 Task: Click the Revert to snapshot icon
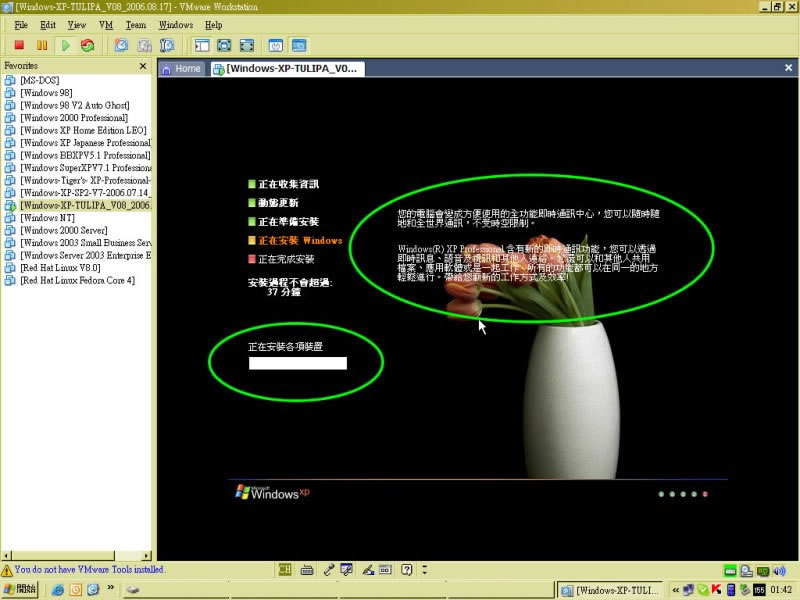point(144,45)
